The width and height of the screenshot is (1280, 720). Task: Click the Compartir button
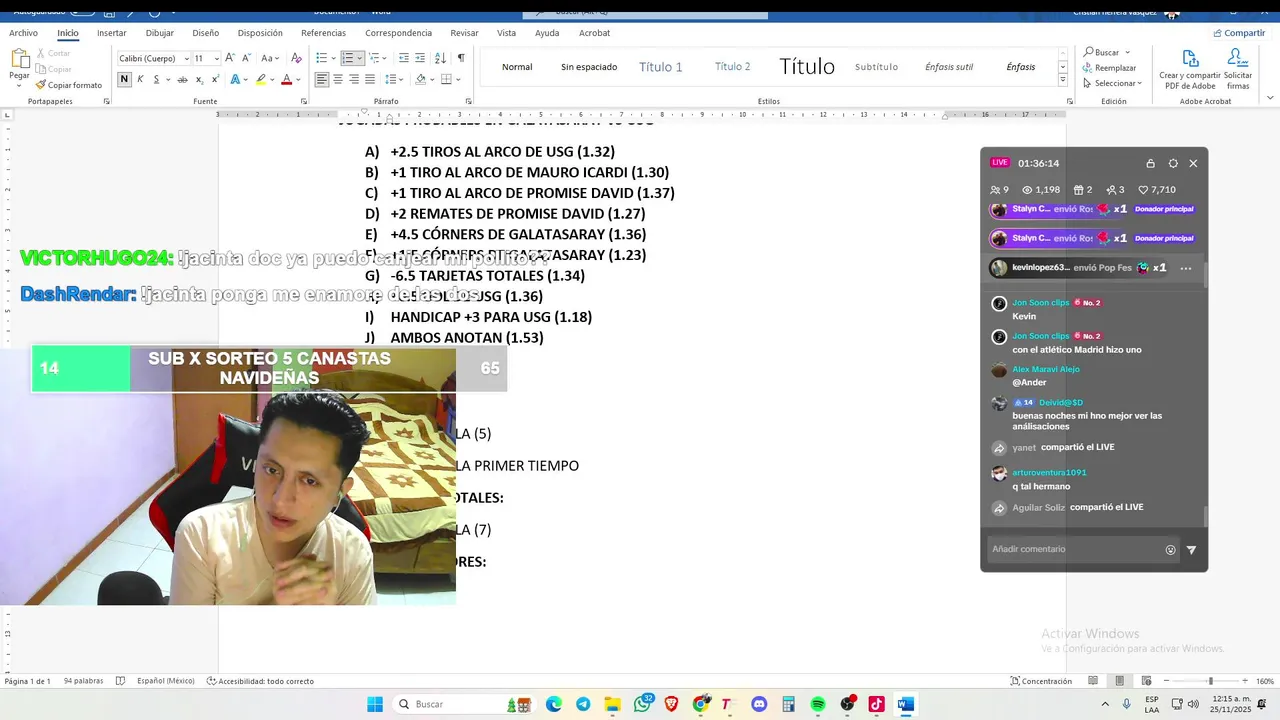(1239, 33)
